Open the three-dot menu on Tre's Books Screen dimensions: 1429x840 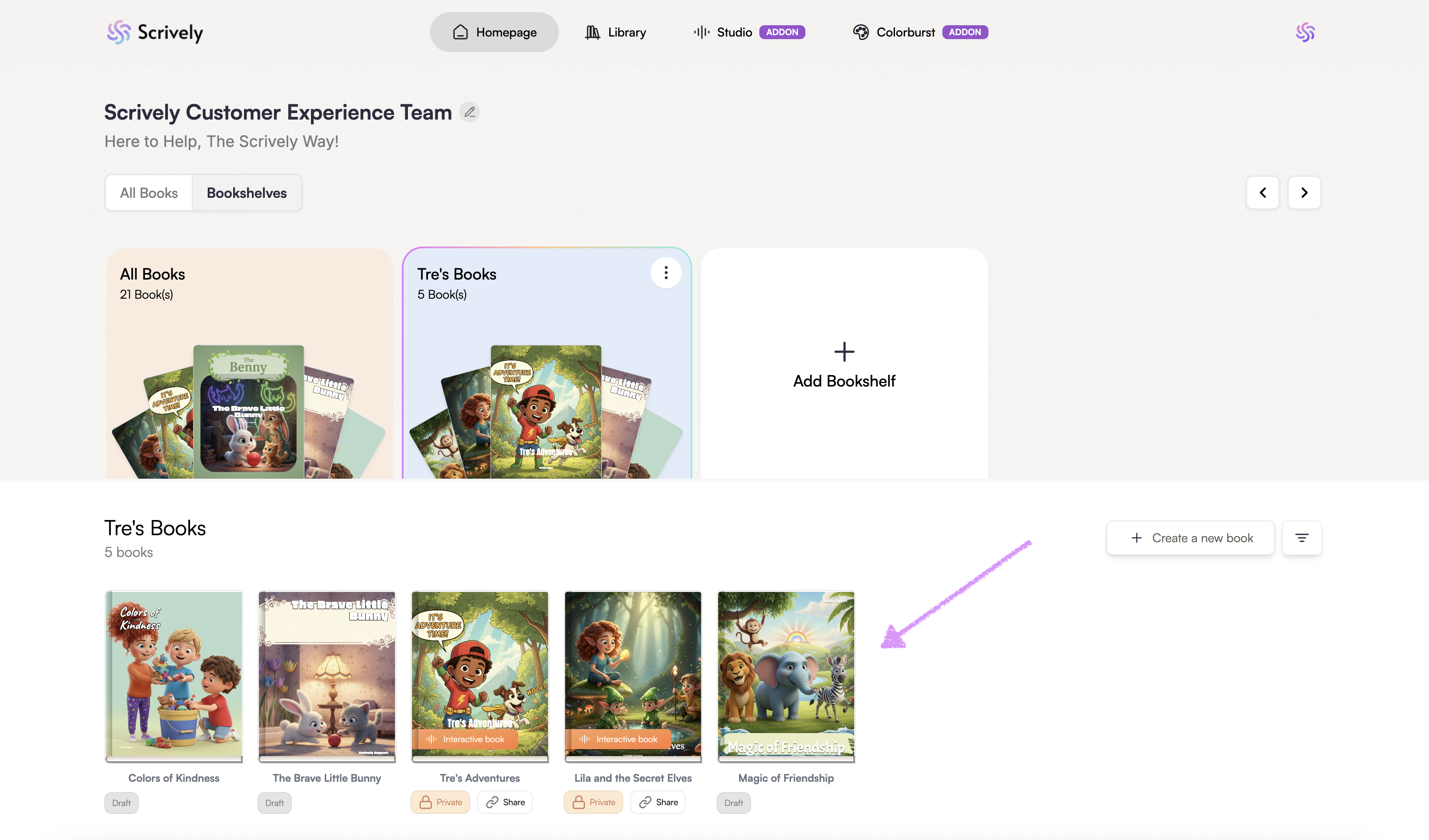(666, 273)
